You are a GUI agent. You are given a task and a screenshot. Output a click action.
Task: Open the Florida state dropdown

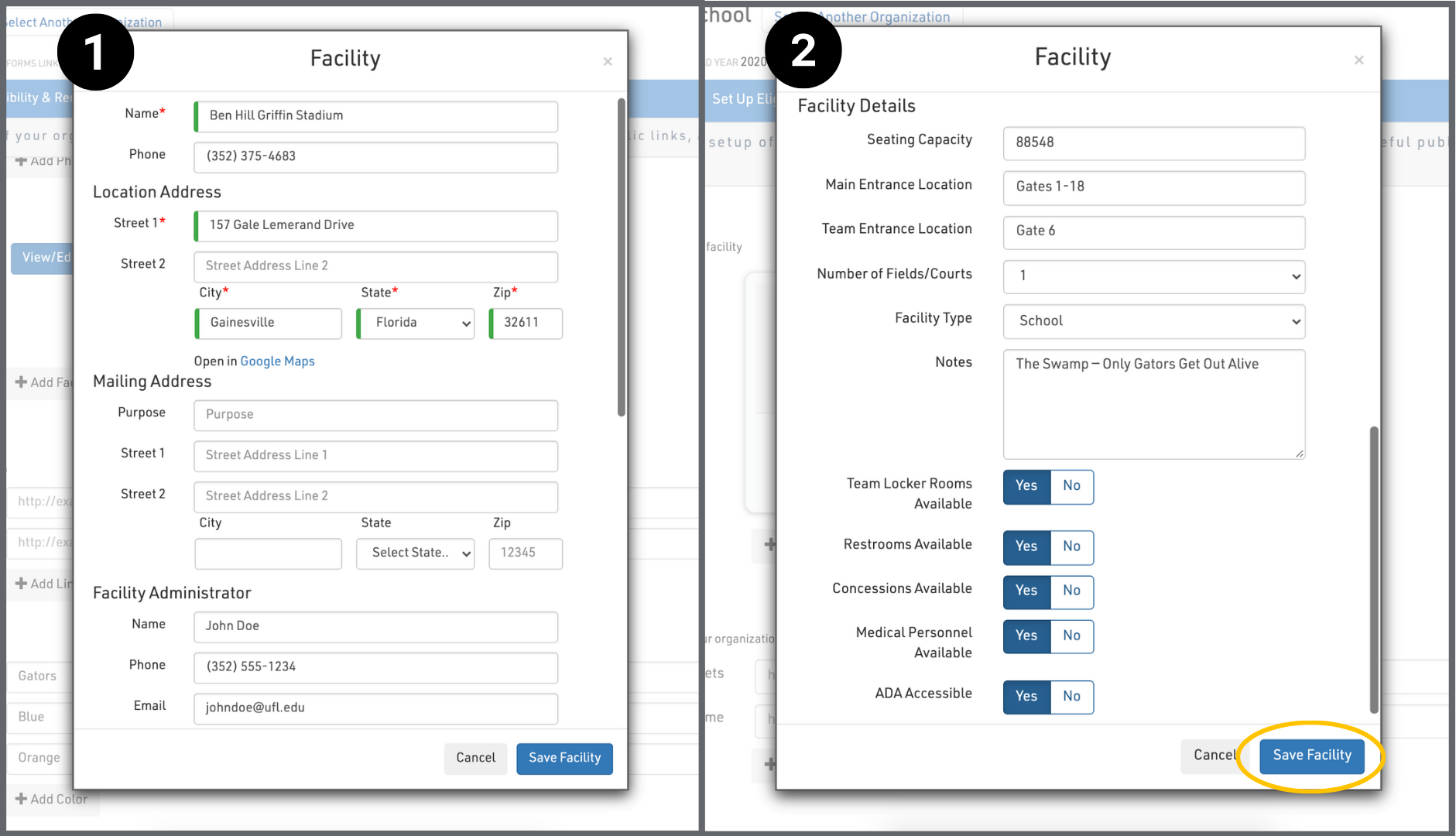click(416, 323)
